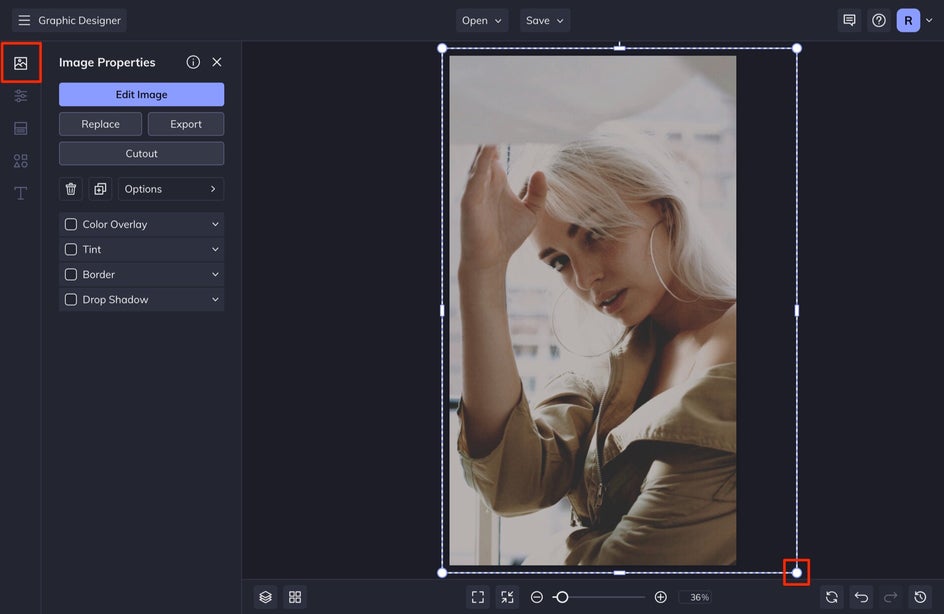Open the Graphic Designer hamburger menu
Screen dimensions: 944x614
tap(24, 20)
